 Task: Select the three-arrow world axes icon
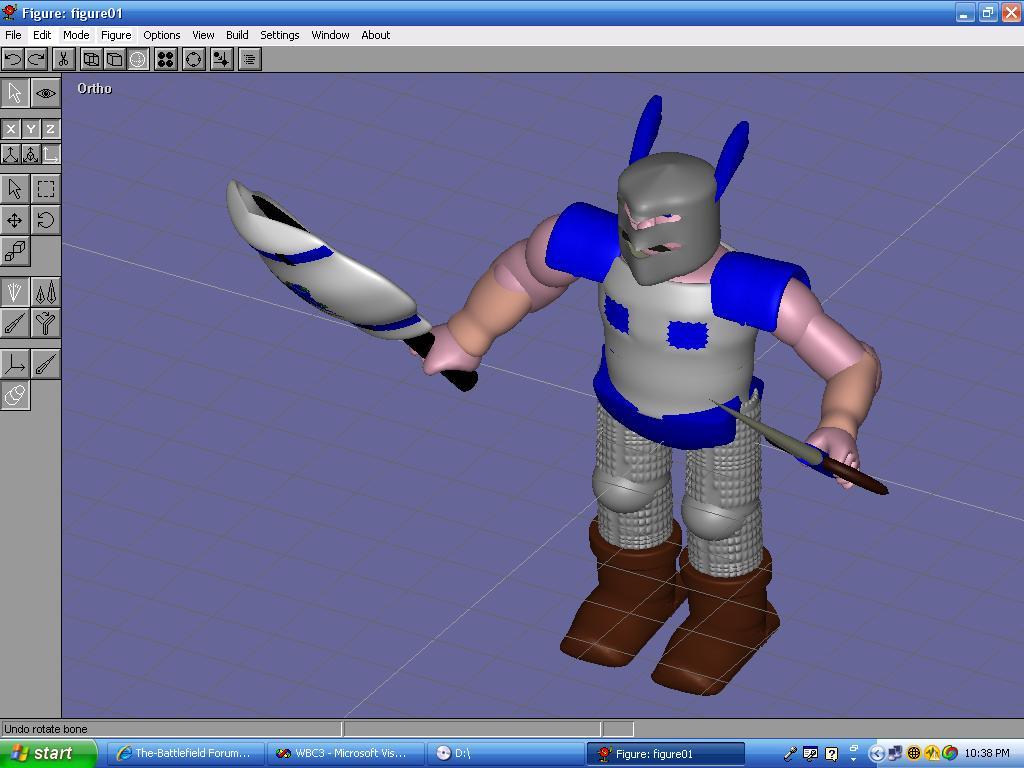10,154
